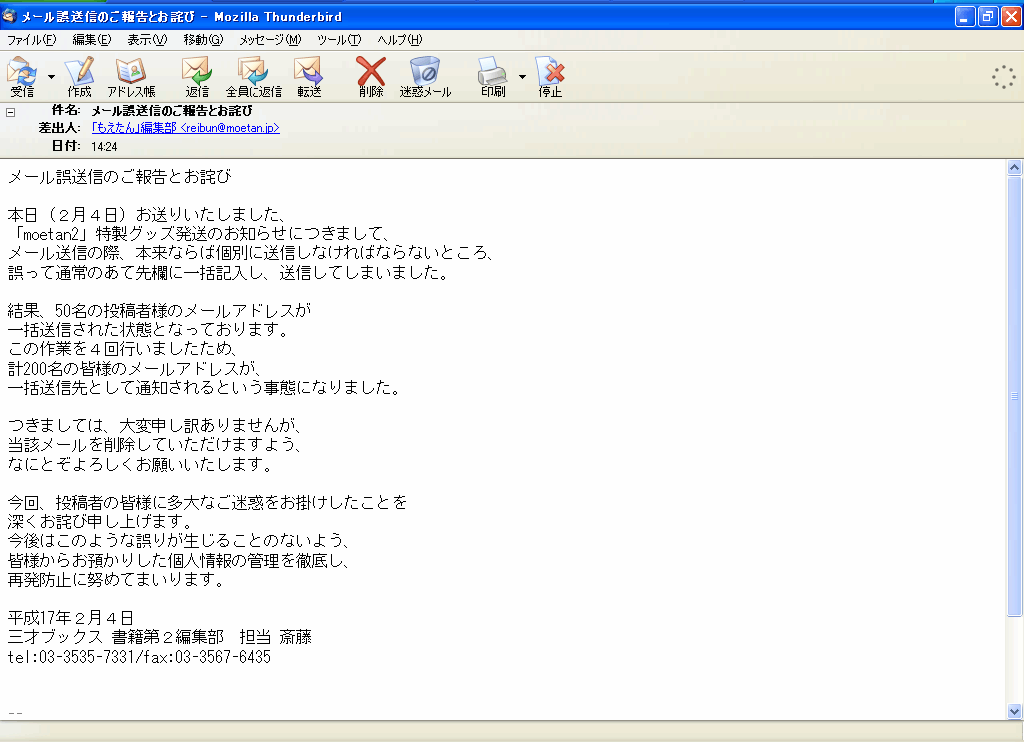This screenshot has width=1024, height=742.
Task: Open the ツール(T) menu
Action: pos(338,40)
